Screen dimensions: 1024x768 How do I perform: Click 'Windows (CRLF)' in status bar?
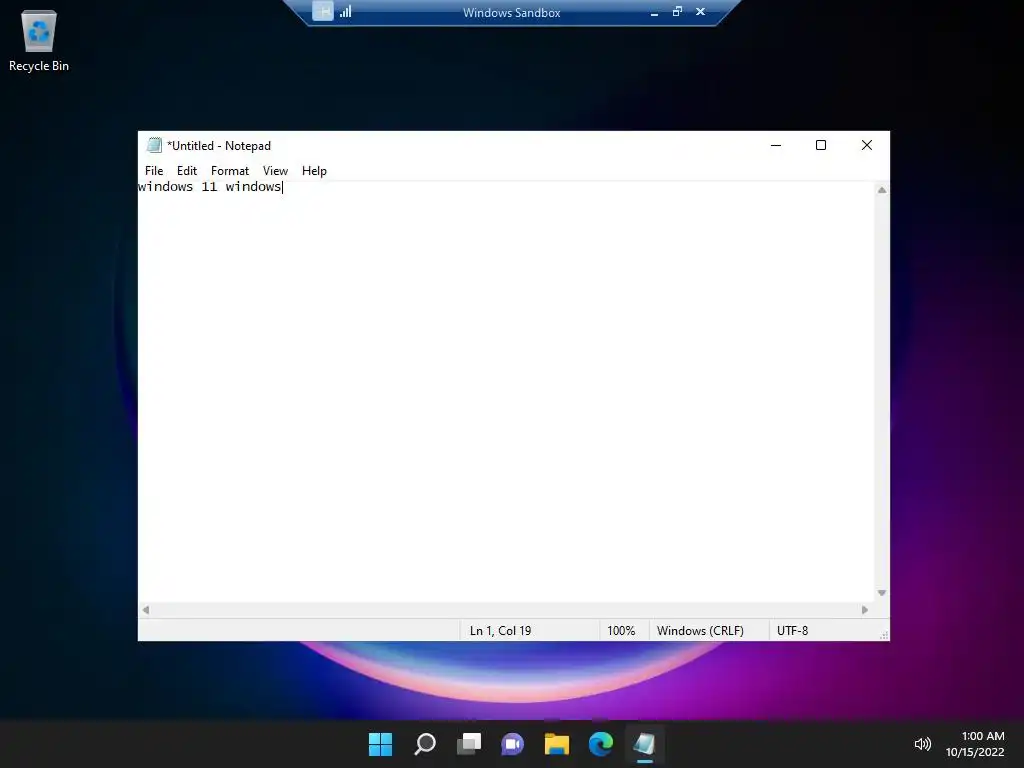point(700,631)
